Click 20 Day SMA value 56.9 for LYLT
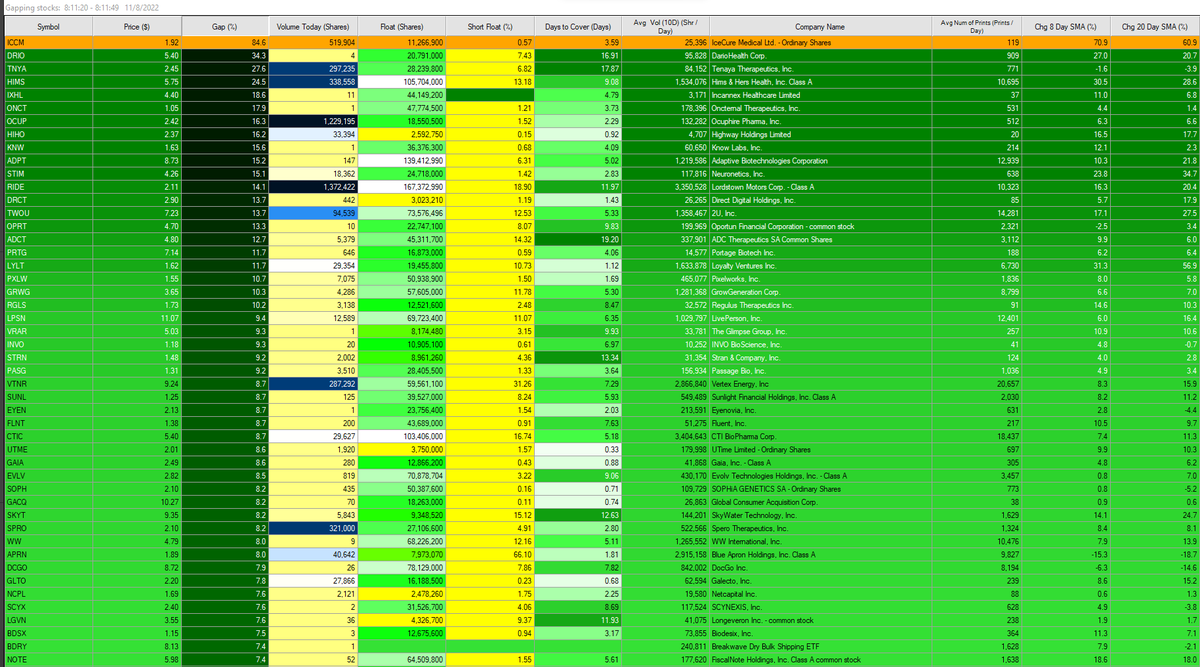Image resolution: width=1200 pixels, height=667 pixels. pos(1153,267)
